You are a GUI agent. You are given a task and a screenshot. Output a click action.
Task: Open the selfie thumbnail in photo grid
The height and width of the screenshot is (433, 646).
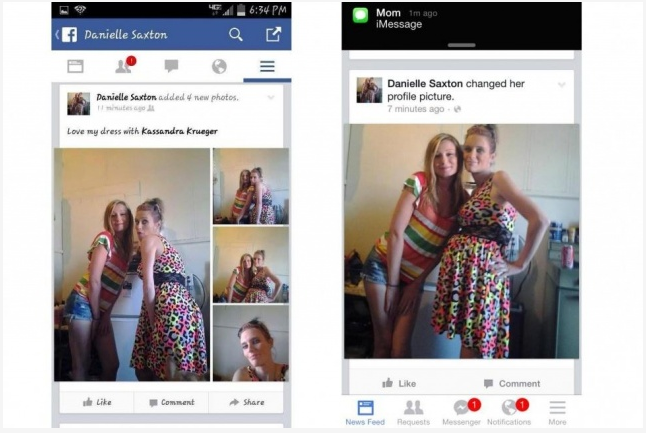pos(251,343)
